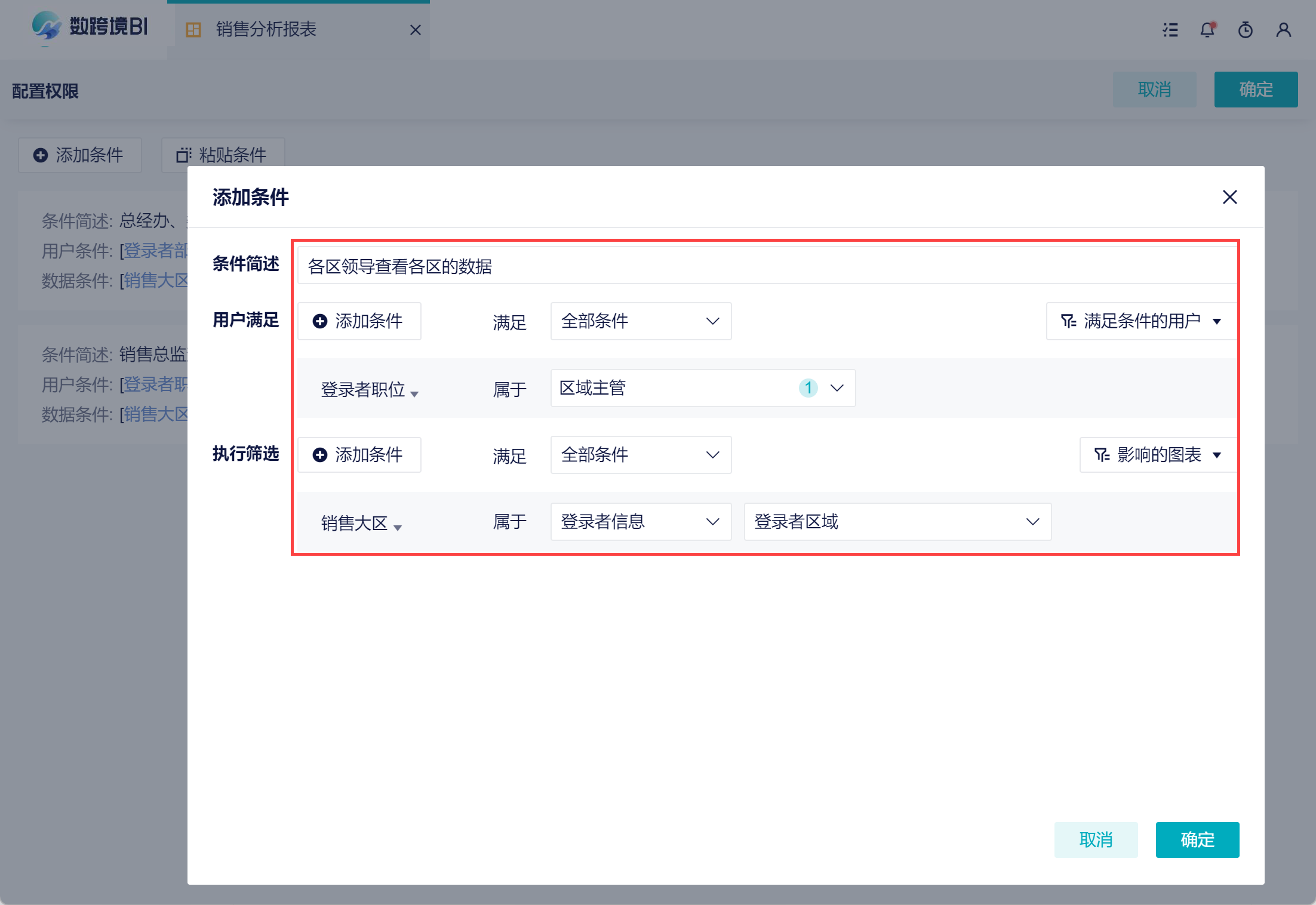Expand 全部条件 dropdown under 执行筛选
Screen dimensions: 1316x905
coord(640,455)
